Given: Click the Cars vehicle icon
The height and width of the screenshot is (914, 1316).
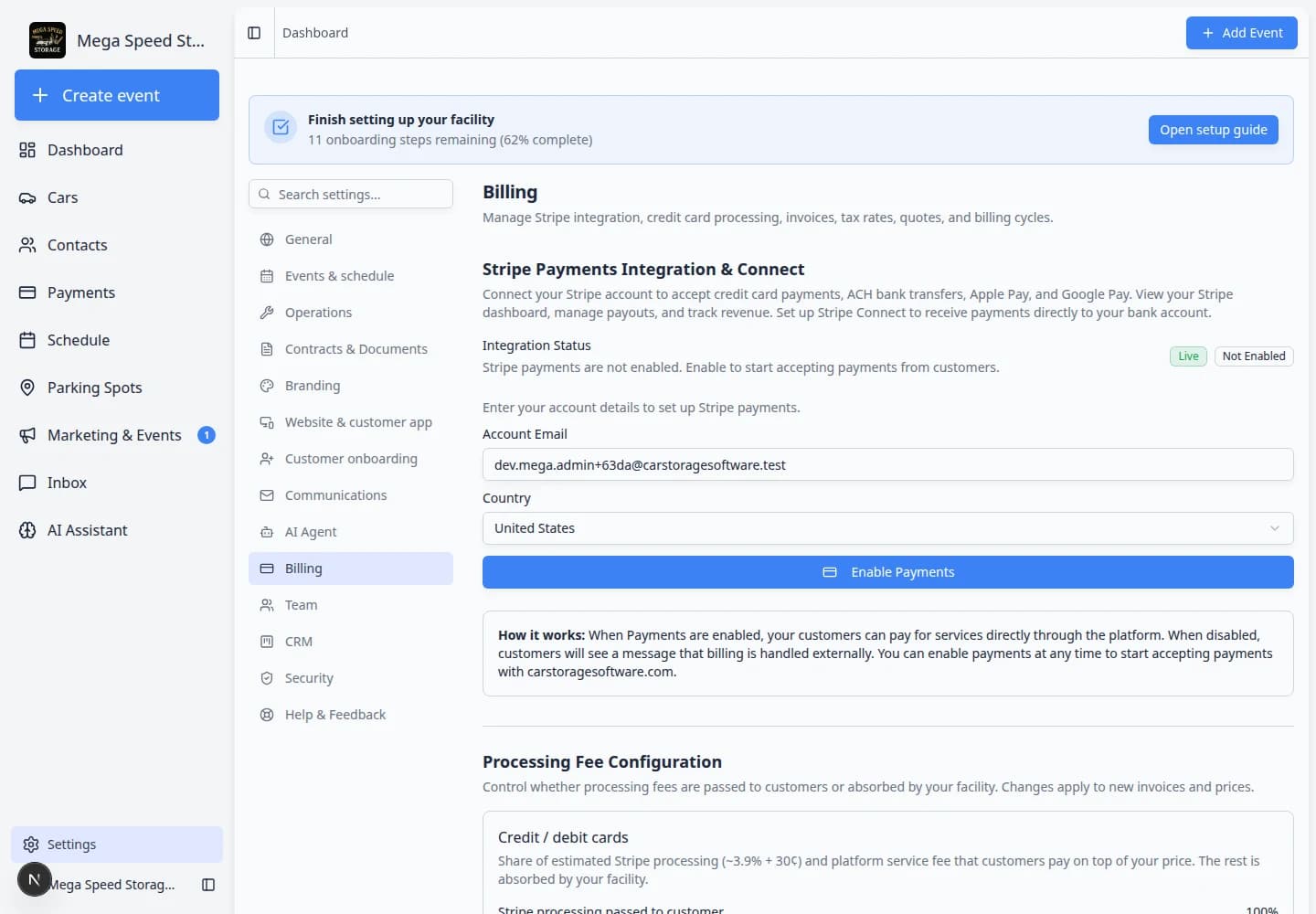Looking at the screenshot, I should tap(27, 197).
